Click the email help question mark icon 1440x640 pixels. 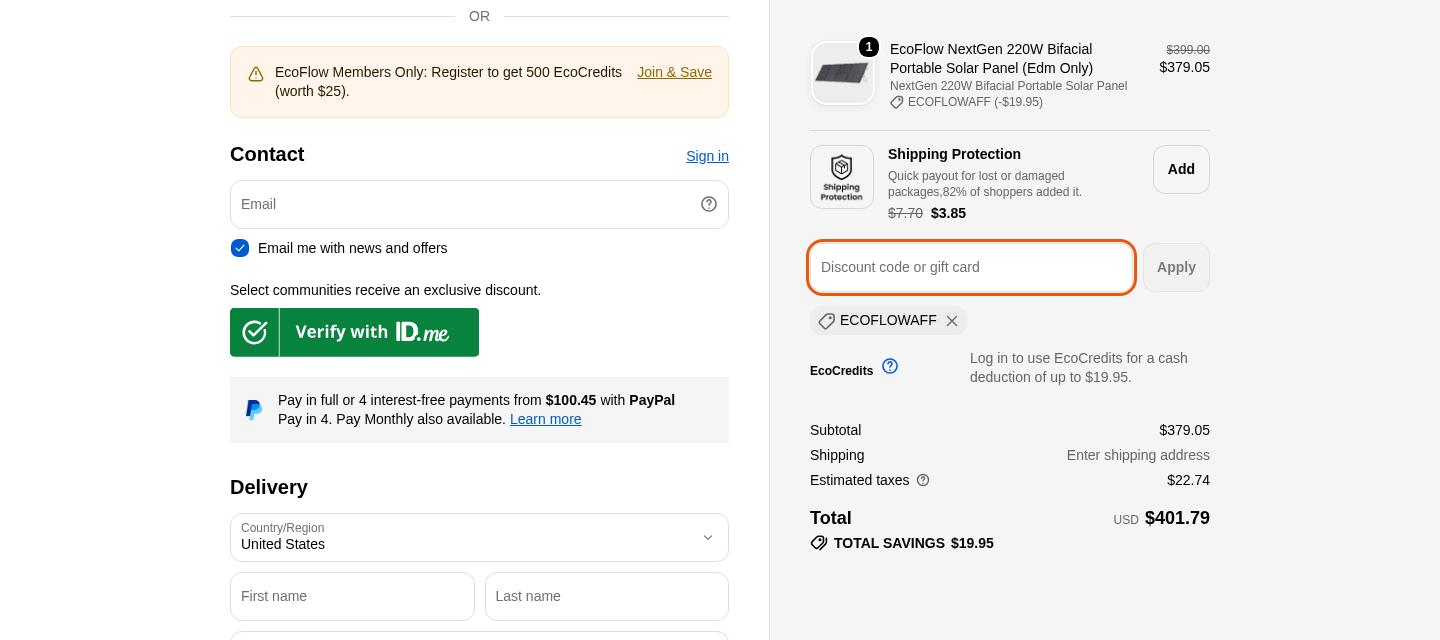[x=709, y=204]
